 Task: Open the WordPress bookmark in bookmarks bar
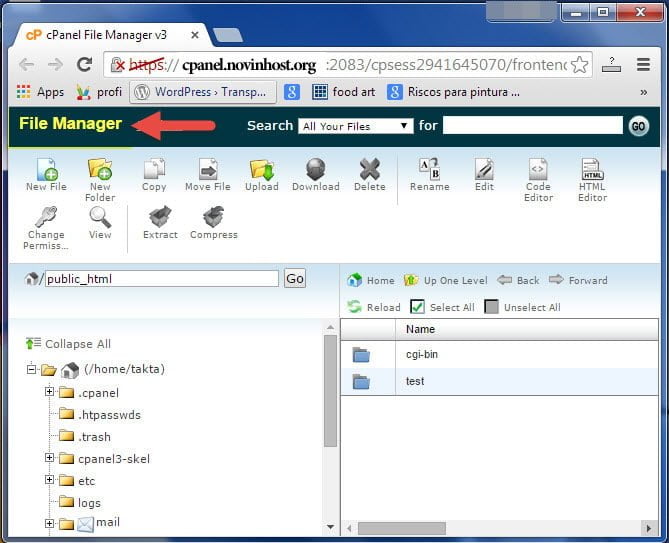click(x=203, y=92)
